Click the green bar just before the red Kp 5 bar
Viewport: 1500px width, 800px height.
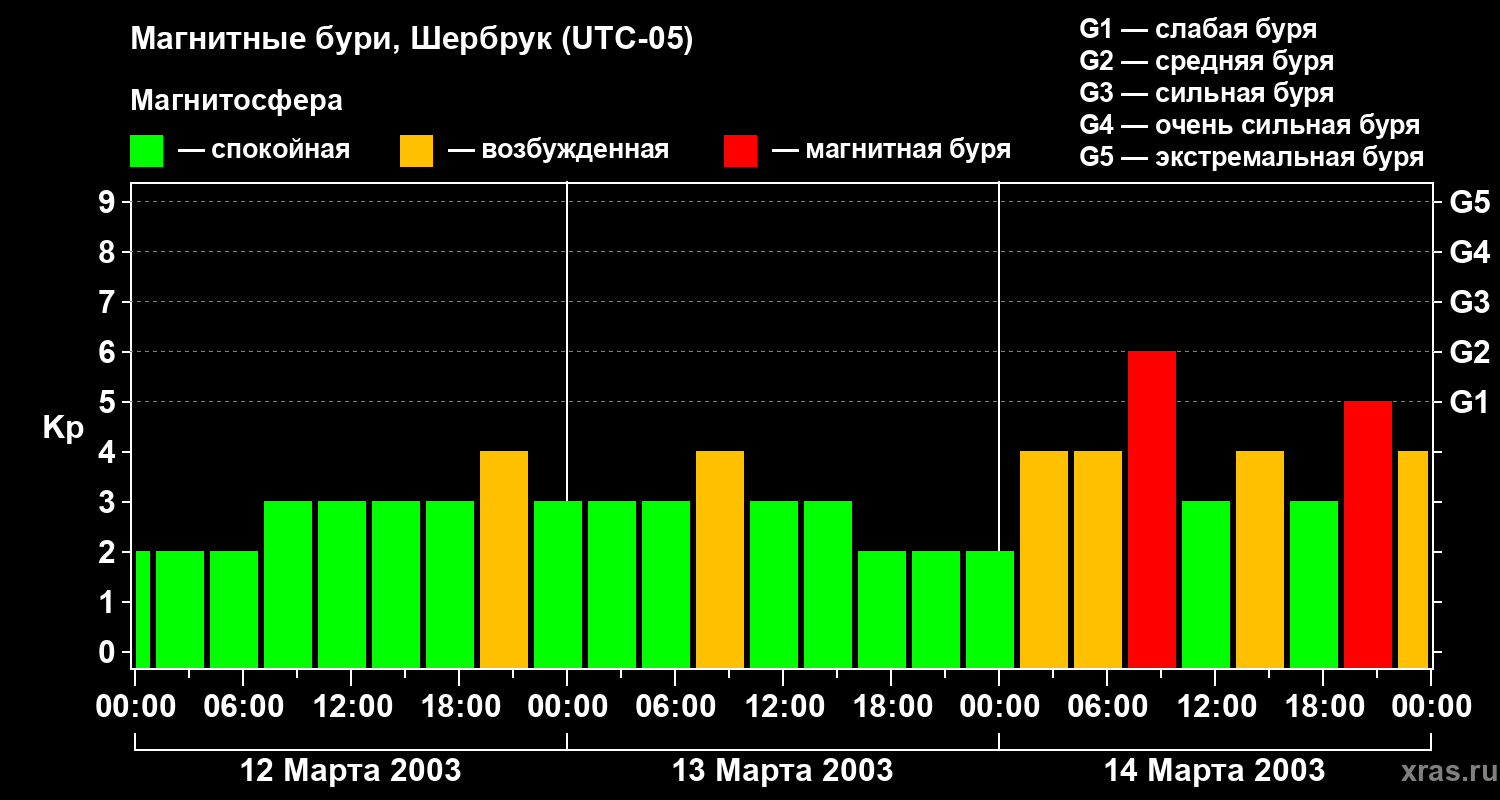point(1314,584)
